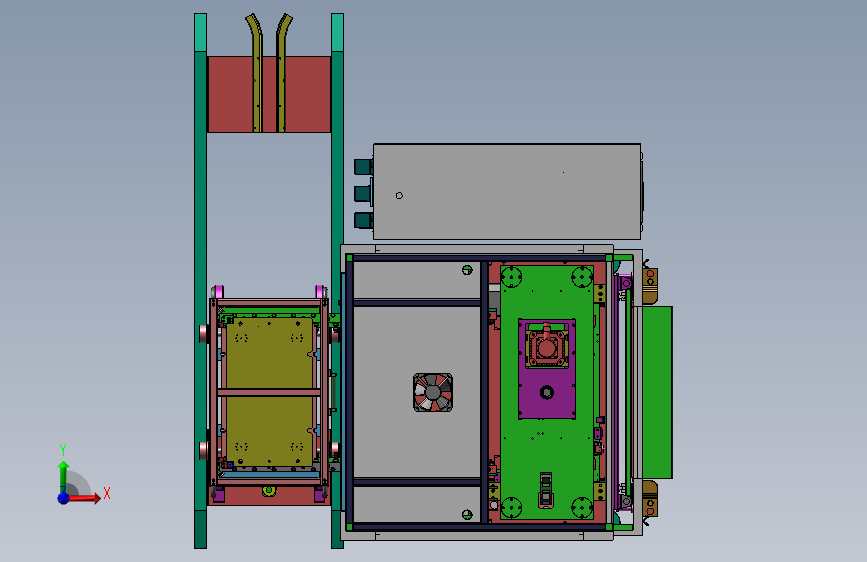This screenshot has width=867, height=562.
Task: Select the left tall green vertical rail
Action: pyautogui.click(x=200, y=281)
